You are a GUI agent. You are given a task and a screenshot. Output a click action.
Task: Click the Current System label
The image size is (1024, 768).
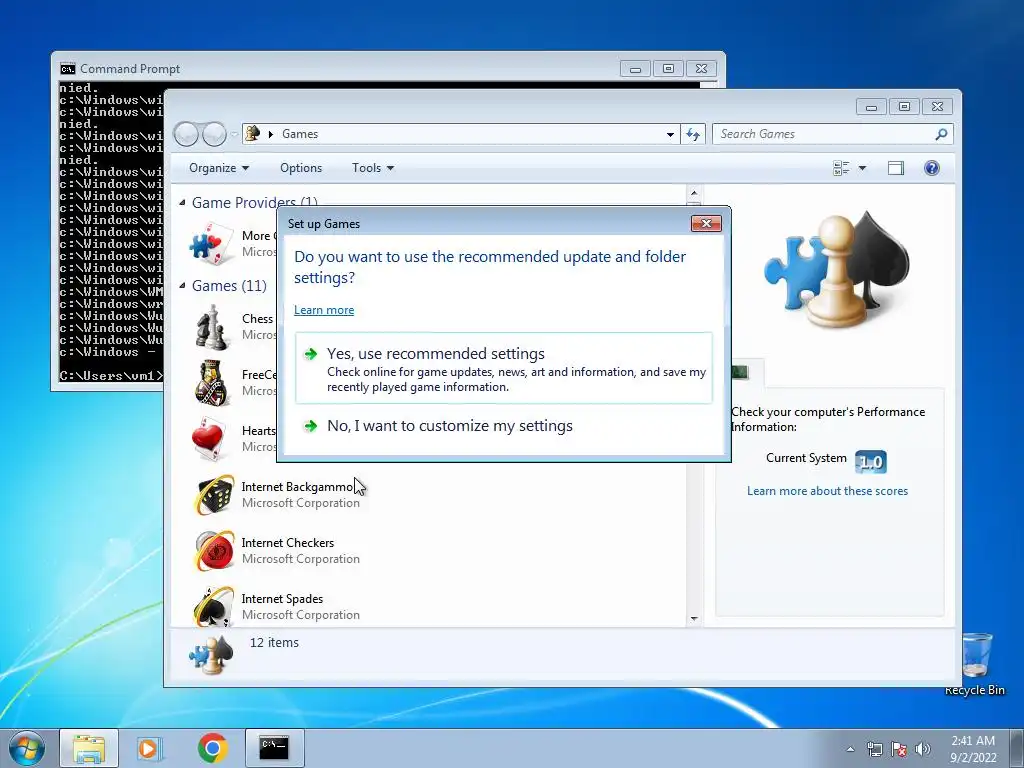click(x=806, y=458)
